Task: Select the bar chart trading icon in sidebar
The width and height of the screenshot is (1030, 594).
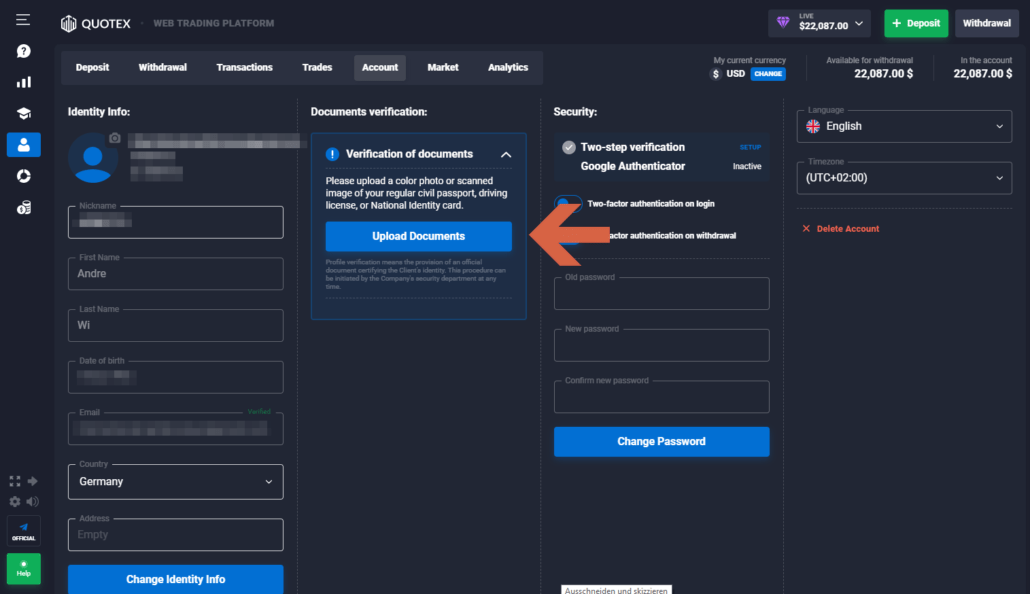Action: point(22,81)
